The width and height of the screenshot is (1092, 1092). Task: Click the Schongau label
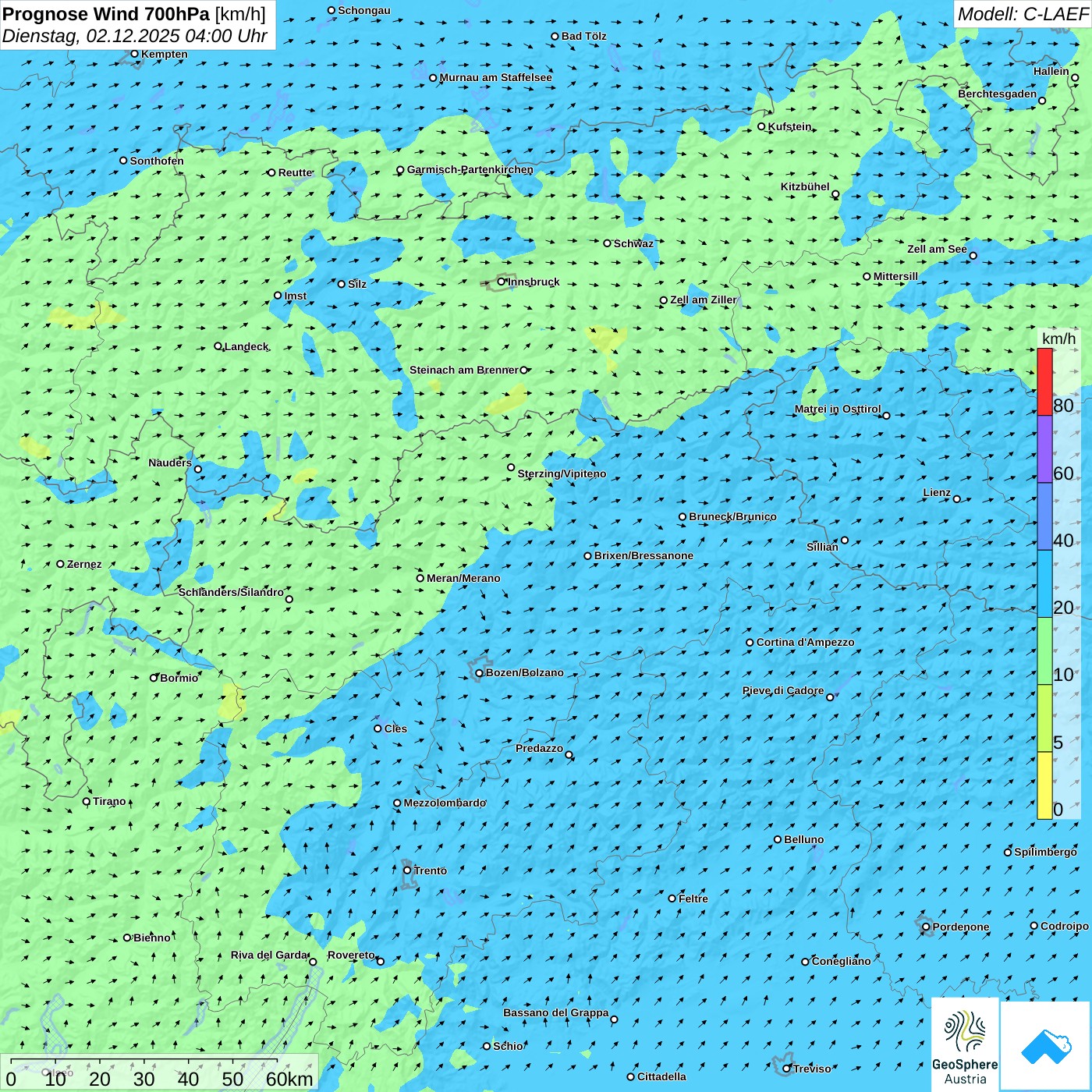(x=364, y=10)
